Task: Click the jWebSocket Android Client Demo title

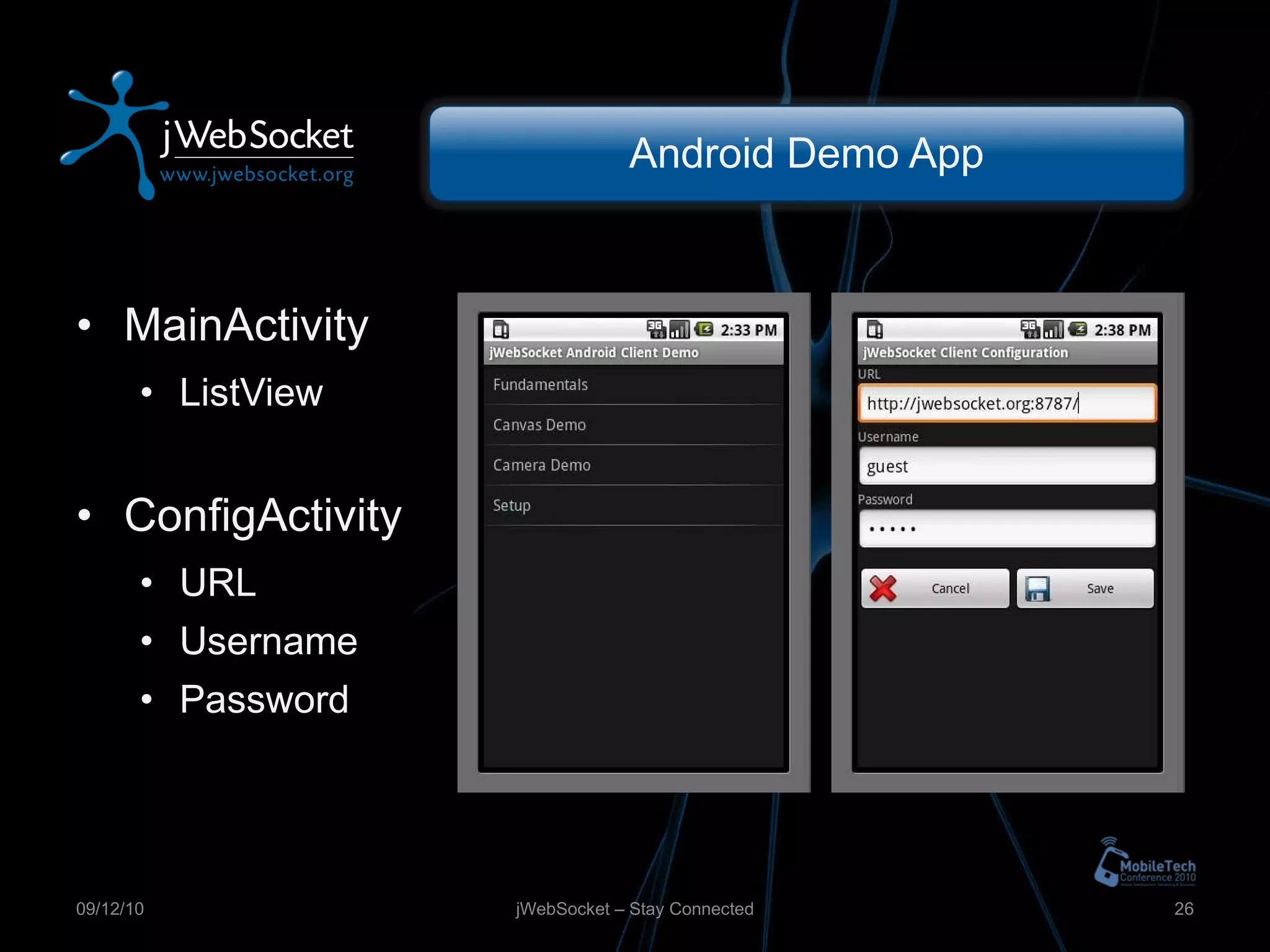Action: (594, 353)
